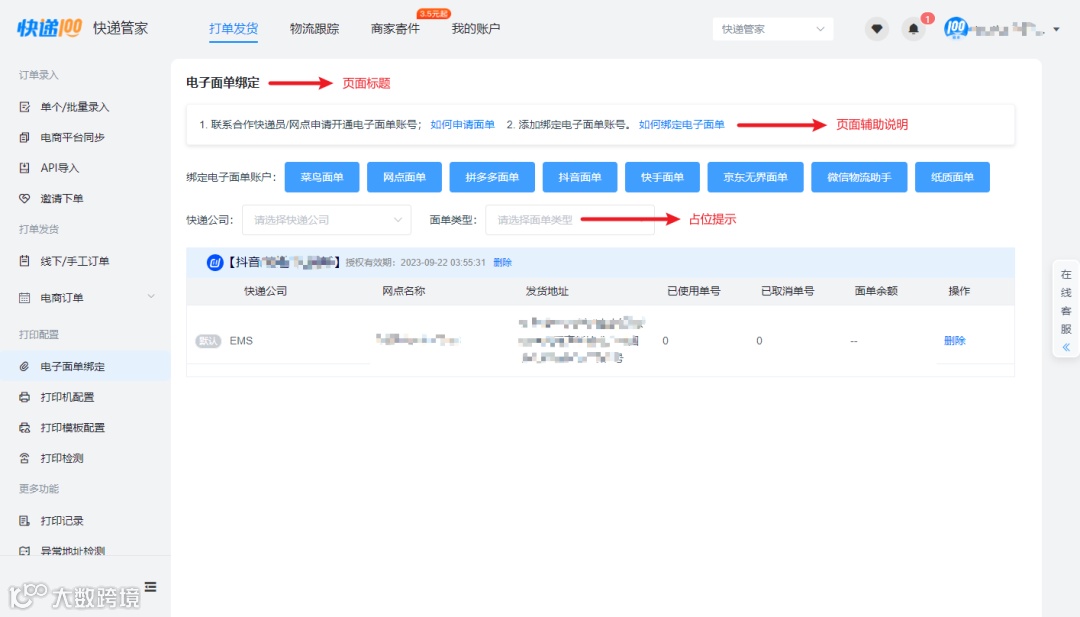
Task: Click the 电商平台同步 sidebar icon
Action: pos(25,137)
